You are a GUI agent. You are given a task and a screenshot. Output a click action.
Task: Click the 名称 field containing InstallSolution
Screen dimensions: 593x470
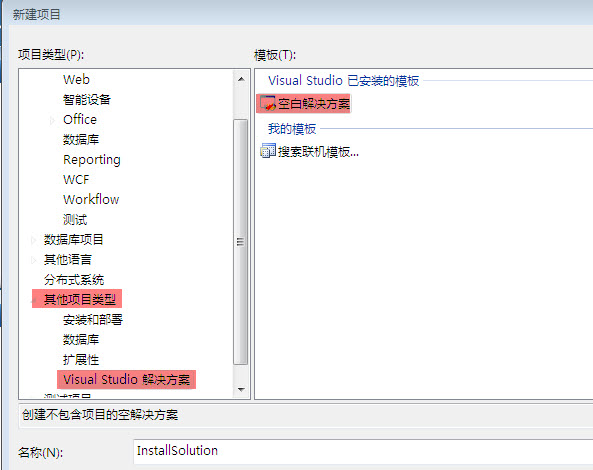tap(363, 451)
